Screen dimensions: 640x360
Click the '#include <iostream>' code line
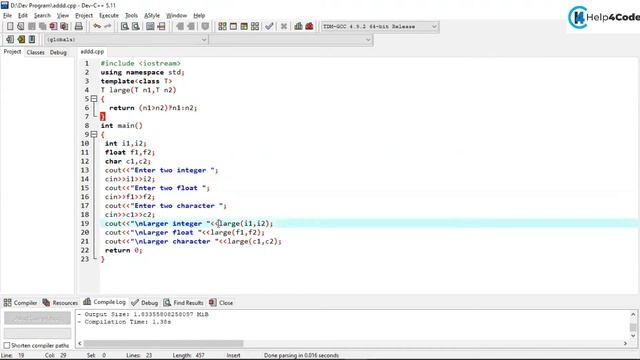tap(140, 63)
